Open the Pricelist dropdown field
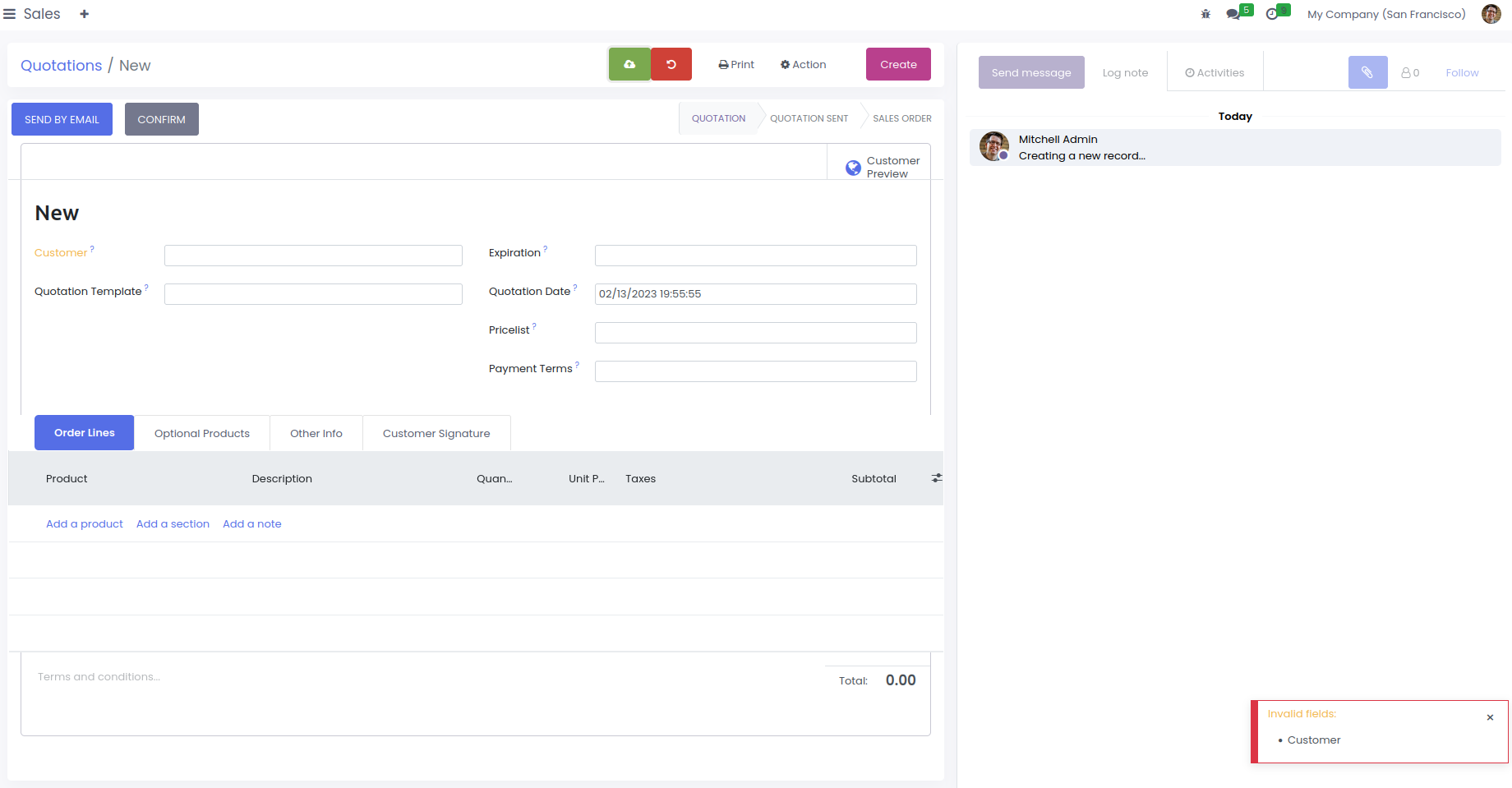The image size is (1512, 788). (x=755, y=333)
